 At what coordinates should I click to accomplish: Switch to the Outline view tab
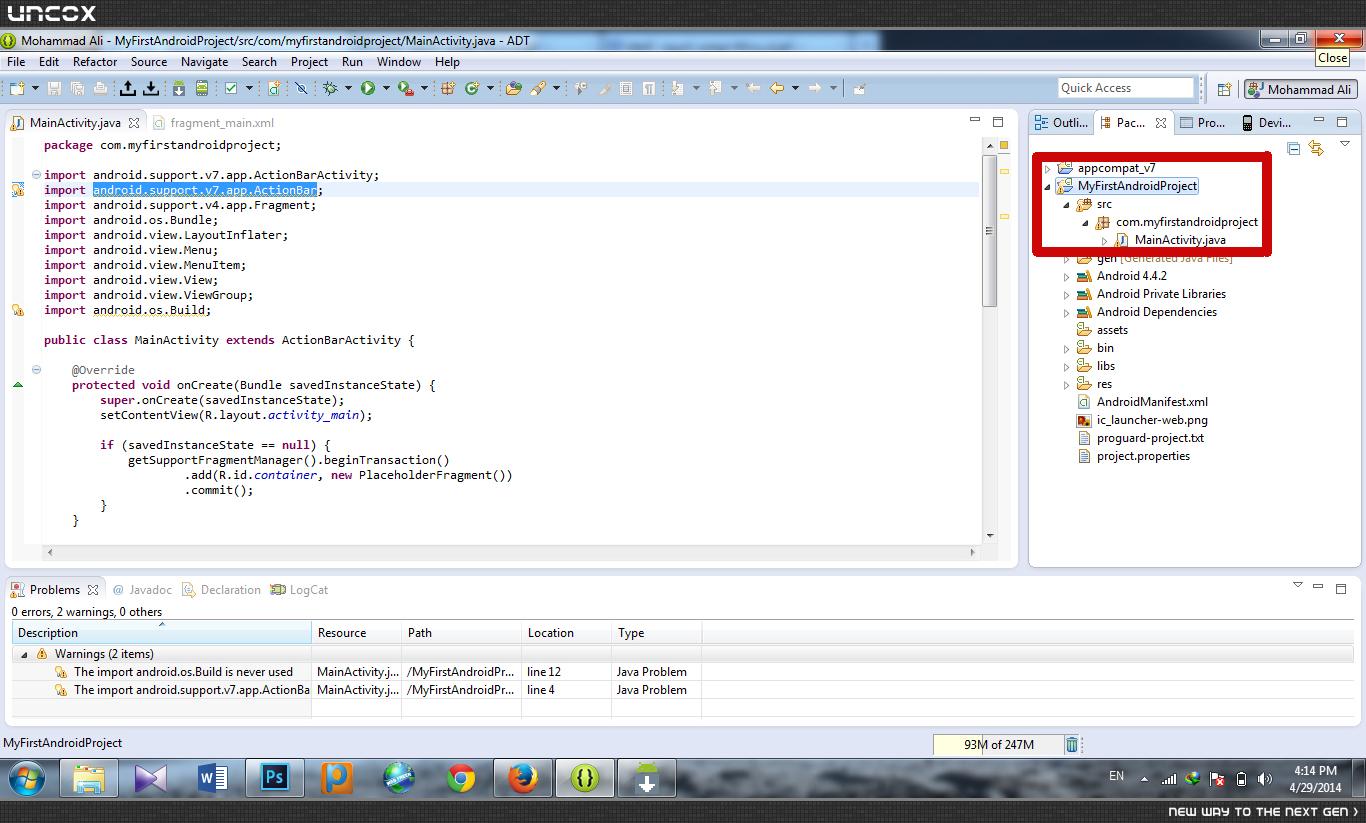pos(1061,123)
